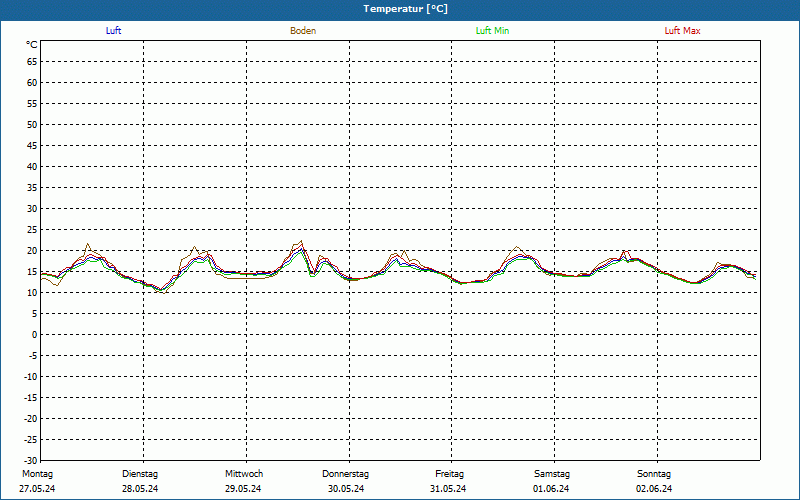Click the -15 y-axis value
Viewport: 800px width, 500px height.
pos(31,398)
